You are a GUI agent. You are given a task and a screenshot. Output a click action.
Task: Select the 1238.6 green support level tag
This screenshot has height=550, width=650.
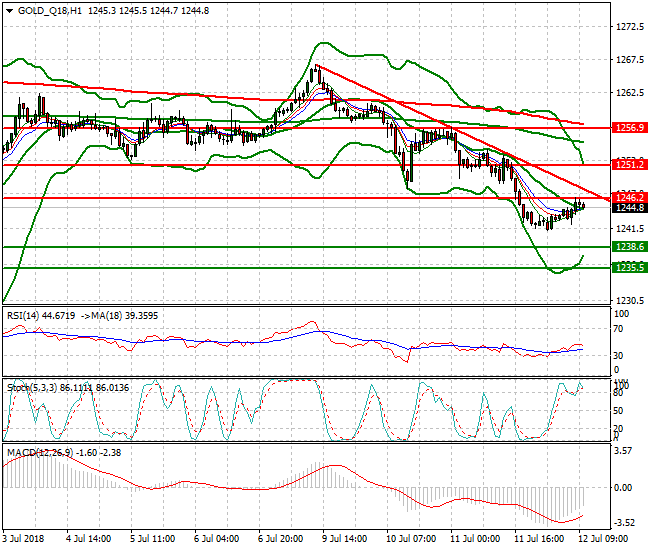click(628, 246)
